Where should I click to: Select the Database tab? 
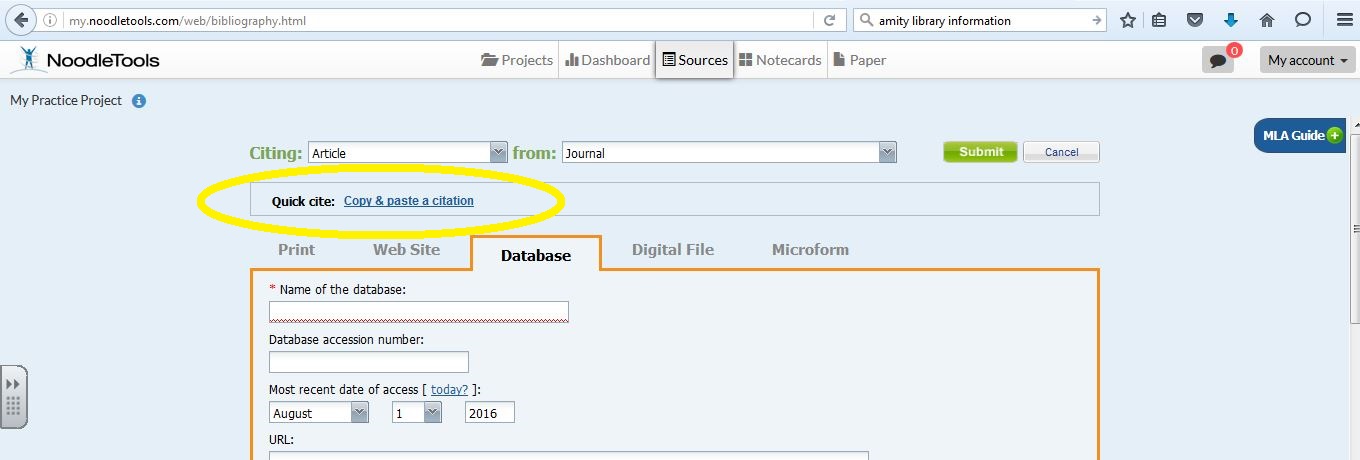click(536, 255)
